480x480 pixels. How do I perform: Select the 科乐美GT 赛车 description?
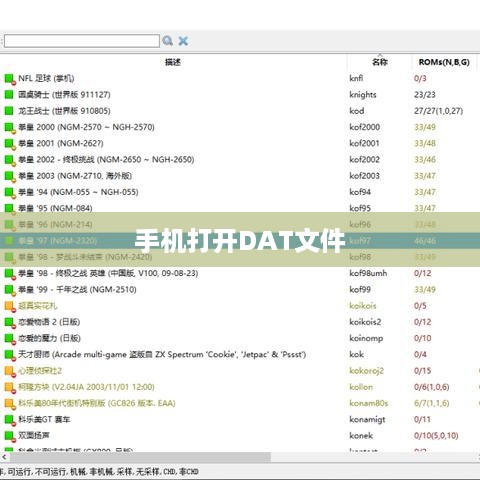44,419
